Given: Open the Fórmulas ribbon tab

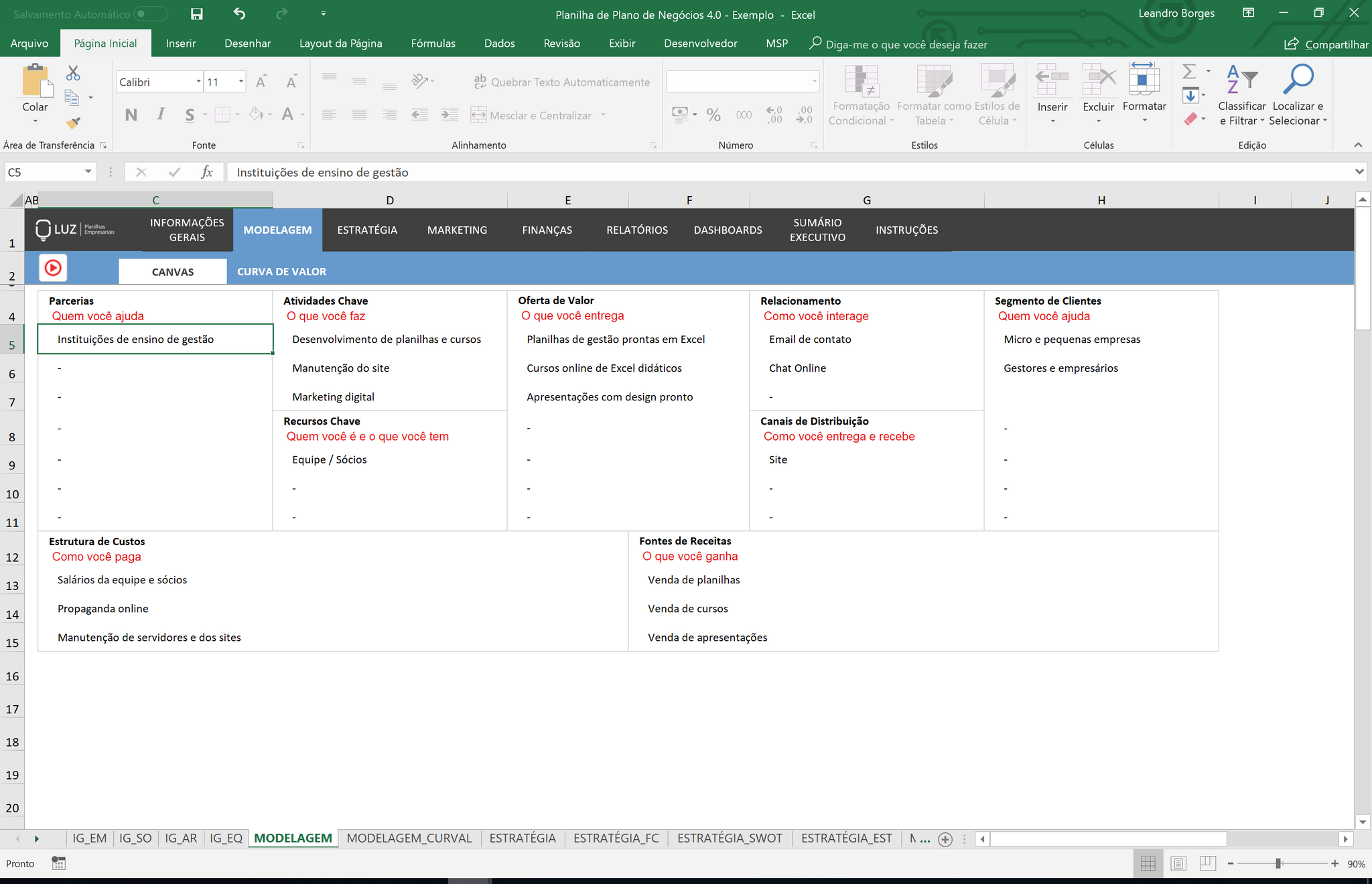Looking at the screenshot, I should pos(433,44).
